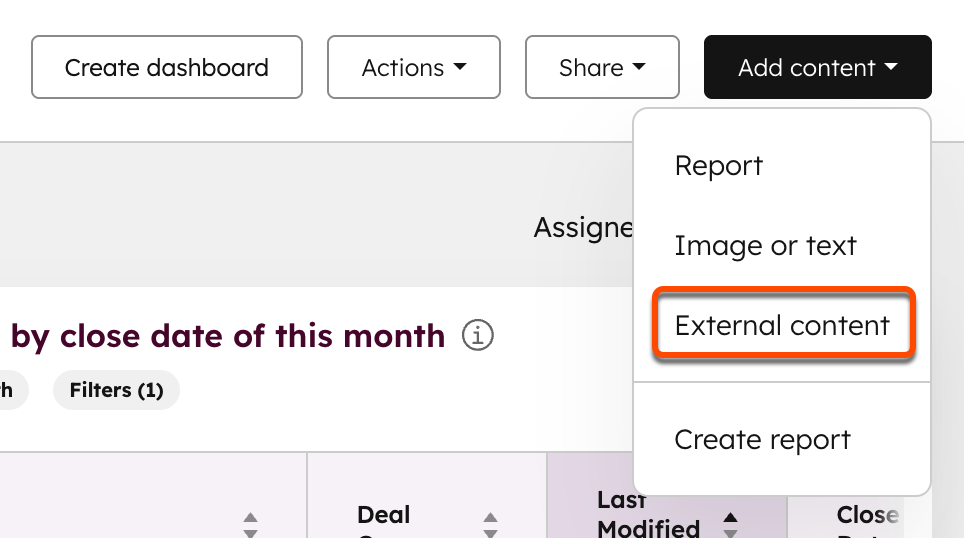964x538 pixels.
Task: Open the Filters (1) pill
Action: pos(116,390)
